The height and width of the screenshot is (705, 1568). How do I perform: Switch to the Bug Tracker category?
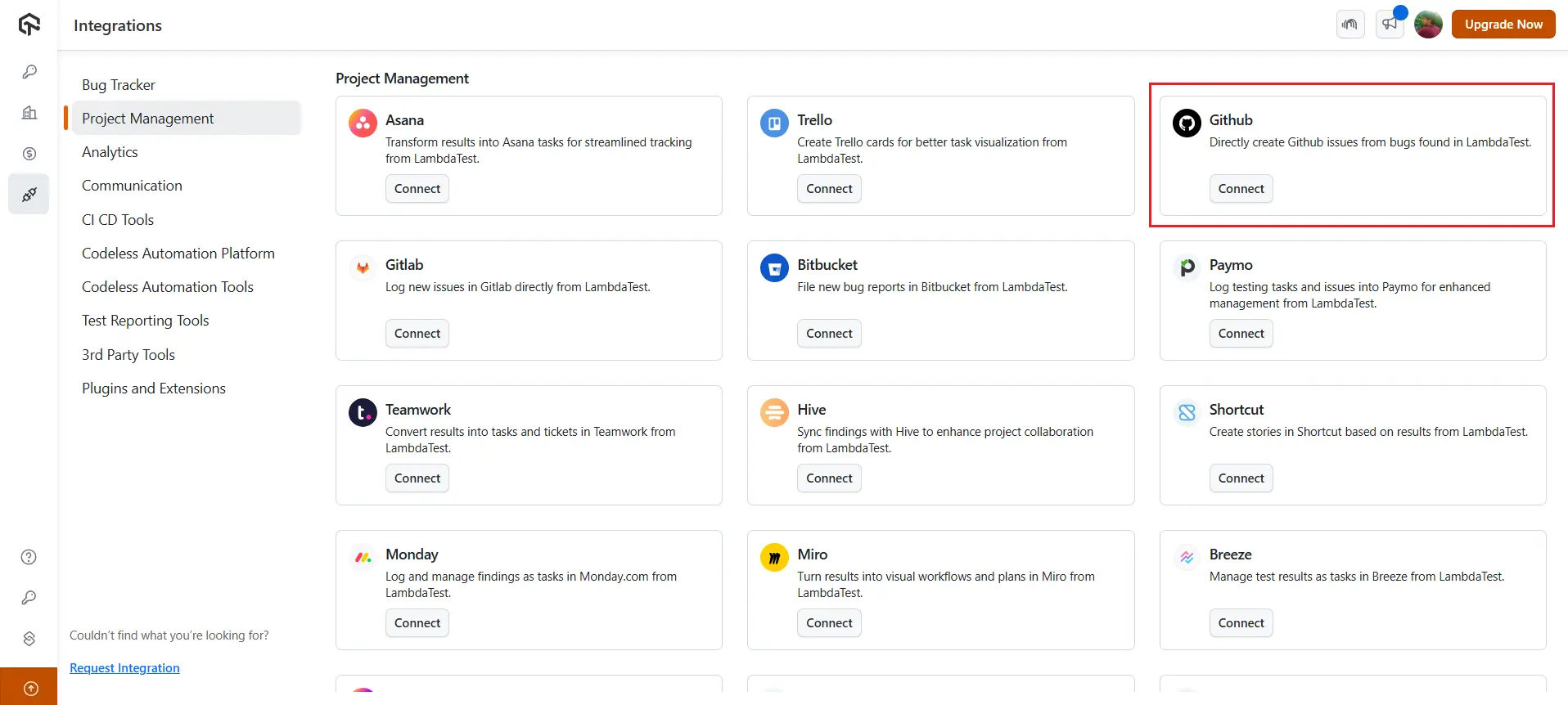coord(119,85)
